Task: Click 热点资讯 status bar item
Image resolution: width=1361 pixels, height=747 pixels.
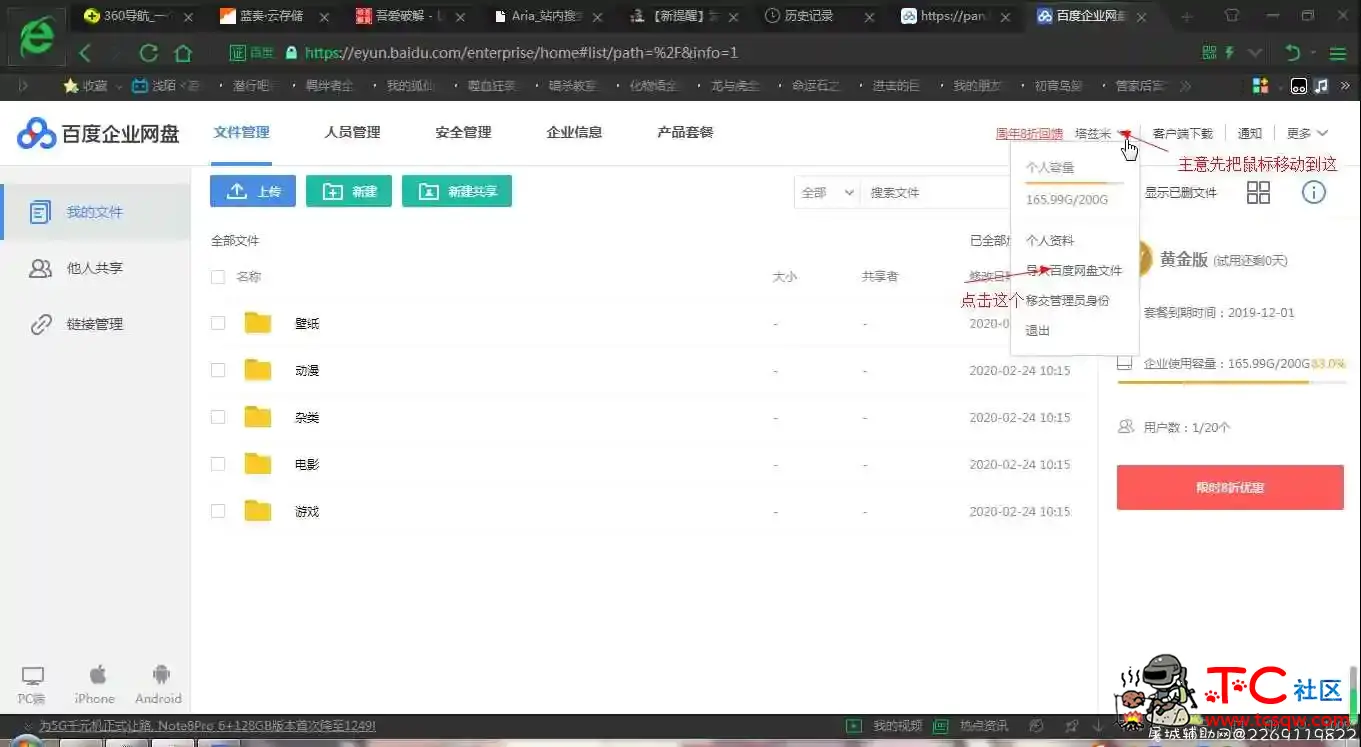Action: click(971, 726)
